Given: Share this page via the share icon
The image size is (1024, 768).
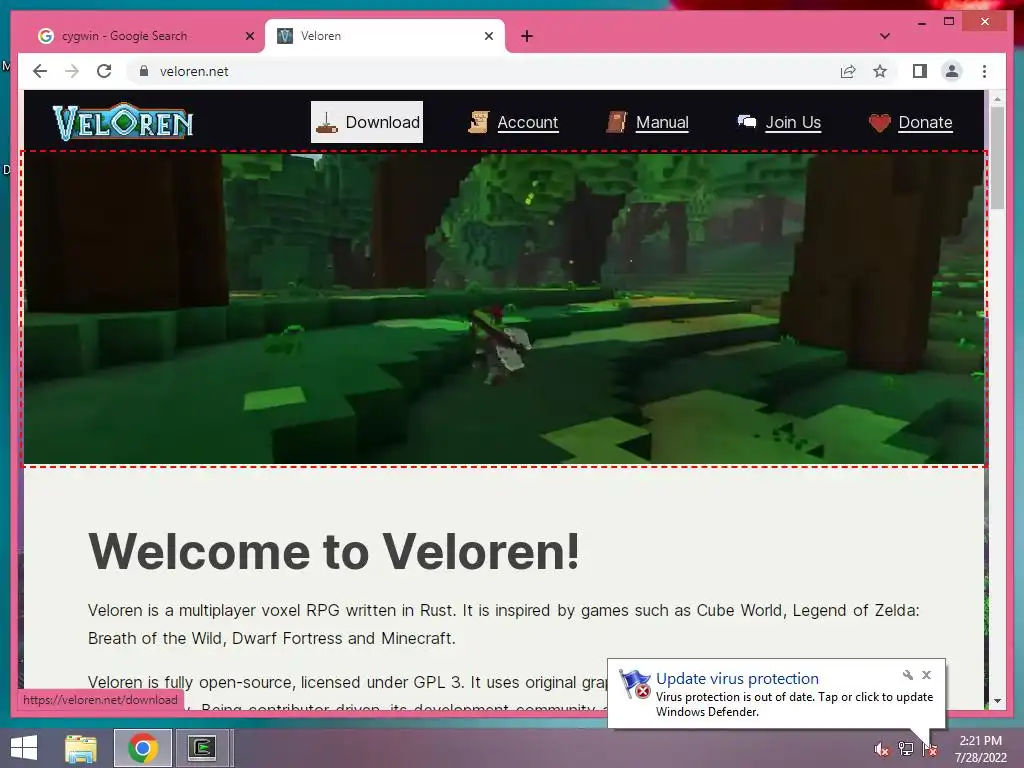Looking at the screenshot, I should (848, 71).
